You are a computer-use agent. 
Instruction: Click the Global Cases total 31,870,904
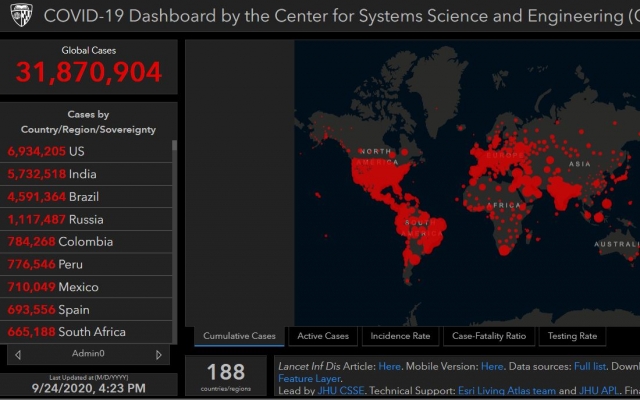click(89, 72)
